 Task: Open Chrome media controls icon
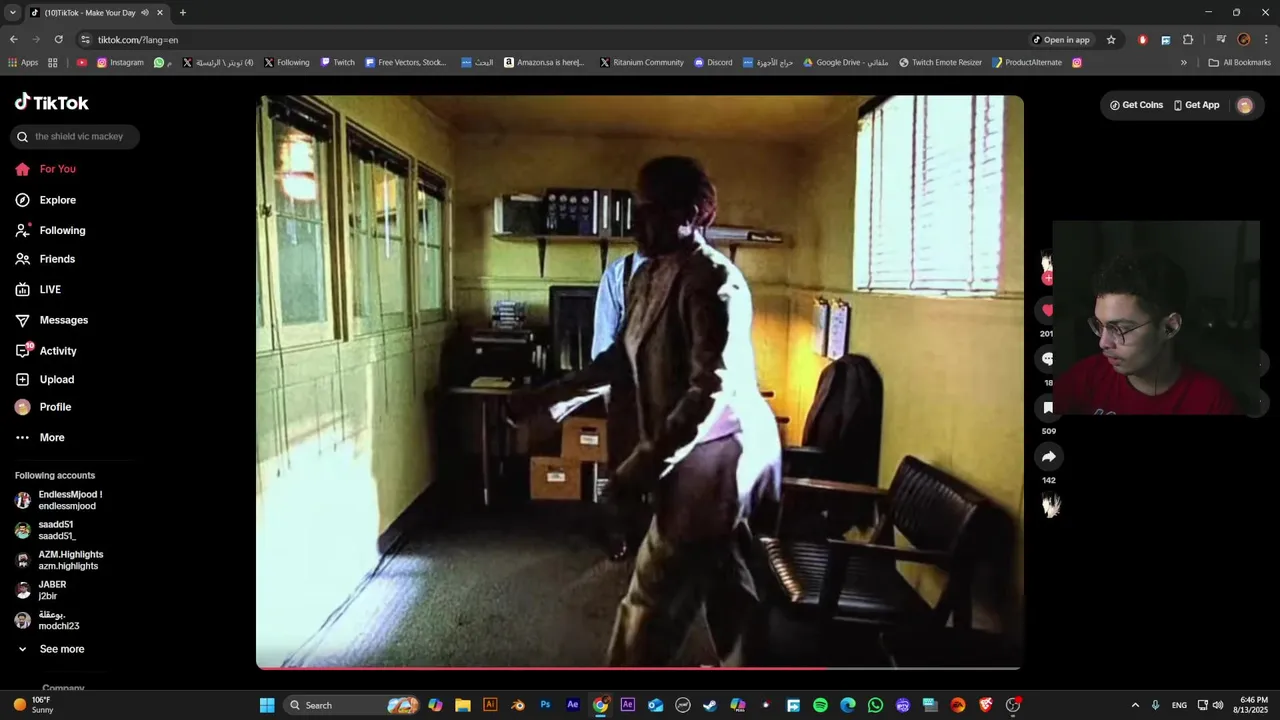click(x=1221, y=40)
